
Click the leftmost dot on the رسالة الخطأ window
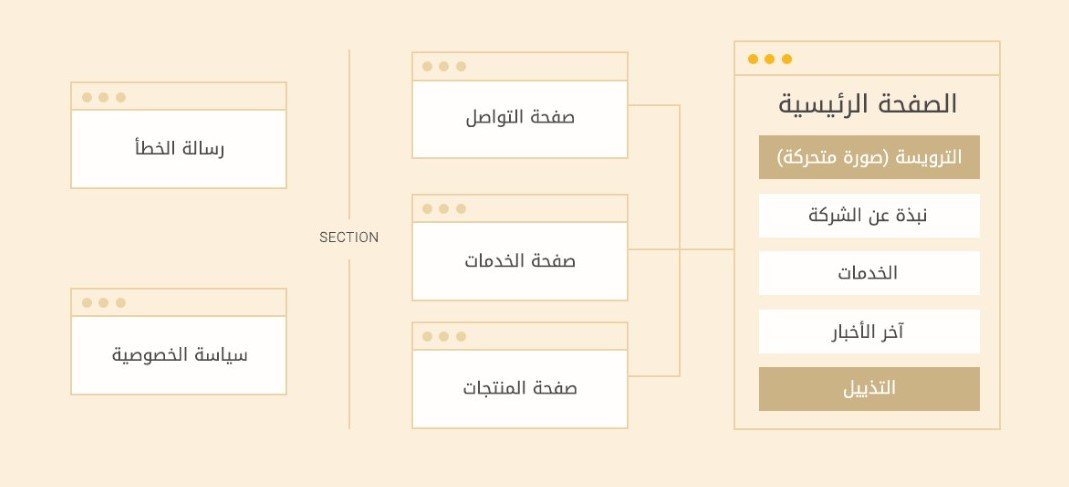click(x=87, y=97)
